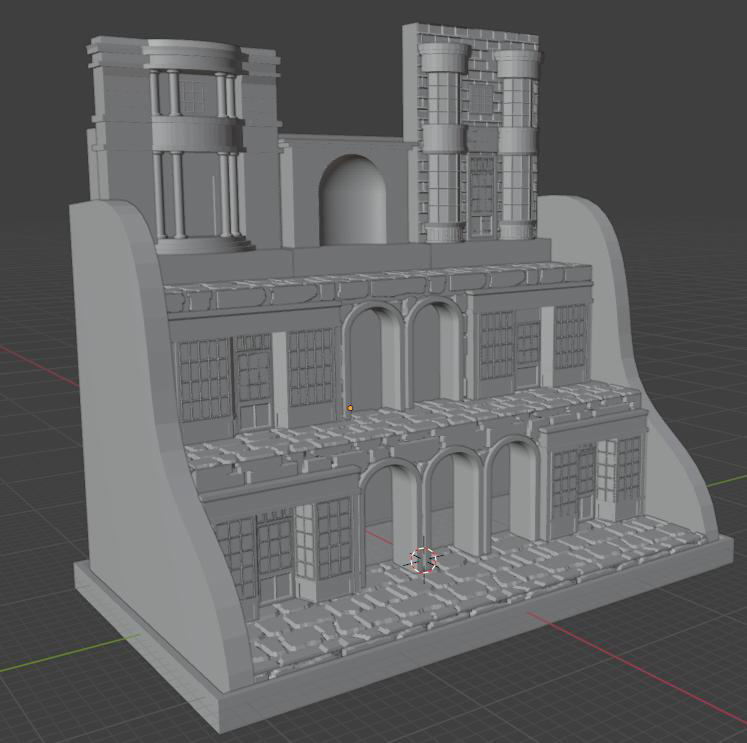Screen dimensions: 747x743
Task: Click the orange object origin dot
Action: pos(350,408)
